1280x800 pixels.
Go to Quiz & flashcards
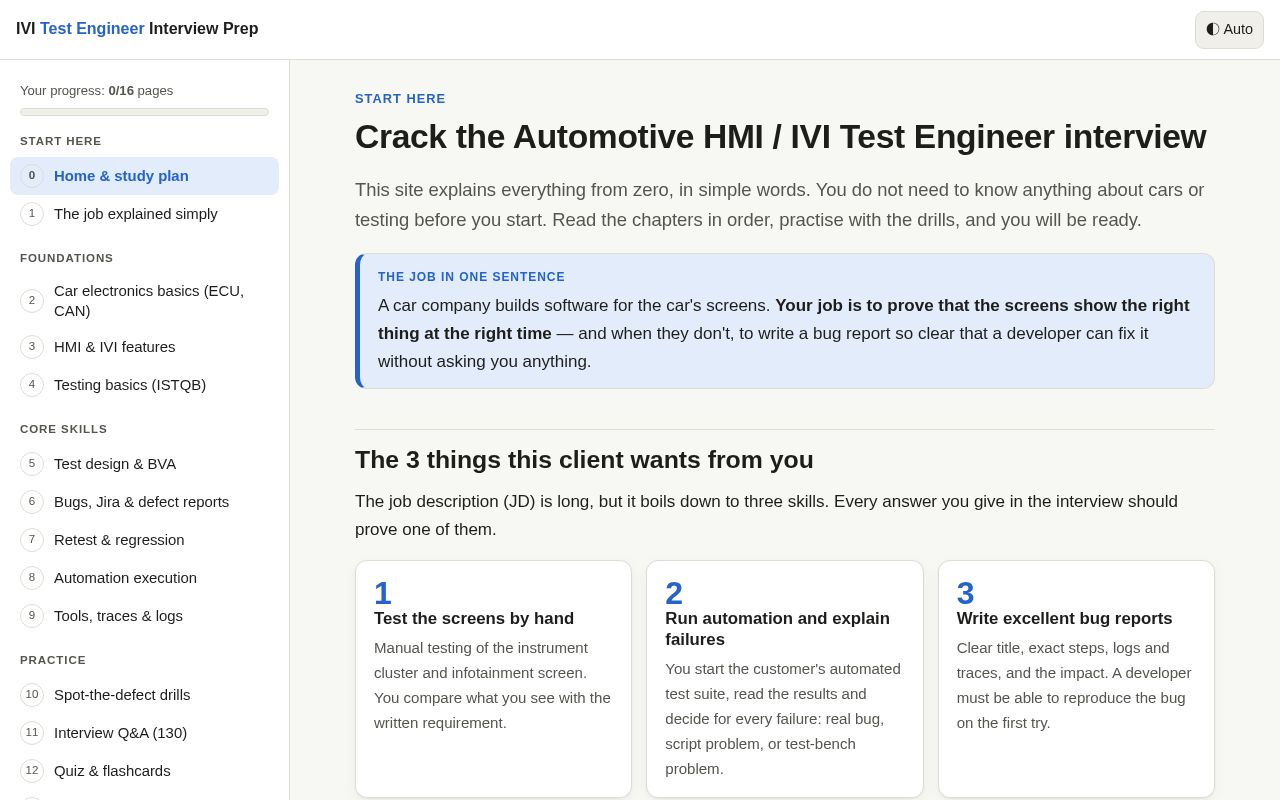(144, 771)
